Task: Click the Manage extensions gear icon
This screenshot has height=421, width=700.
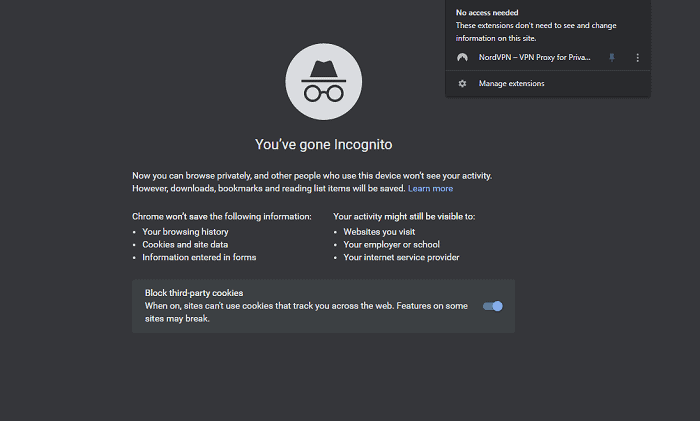Action: [x=462, y=84]
